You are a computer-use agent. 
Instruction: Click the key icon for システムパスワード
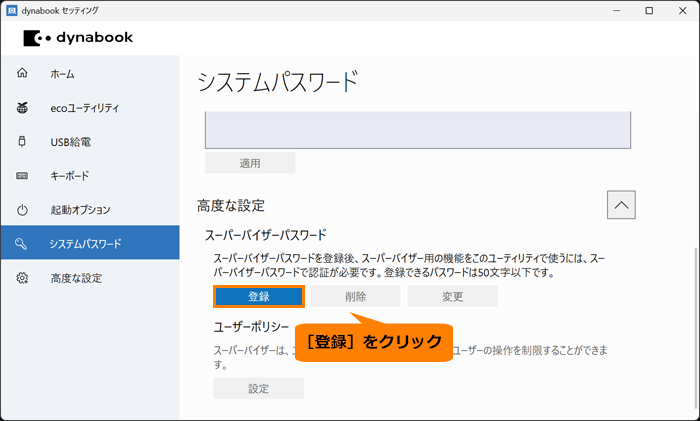pos(21,243)
